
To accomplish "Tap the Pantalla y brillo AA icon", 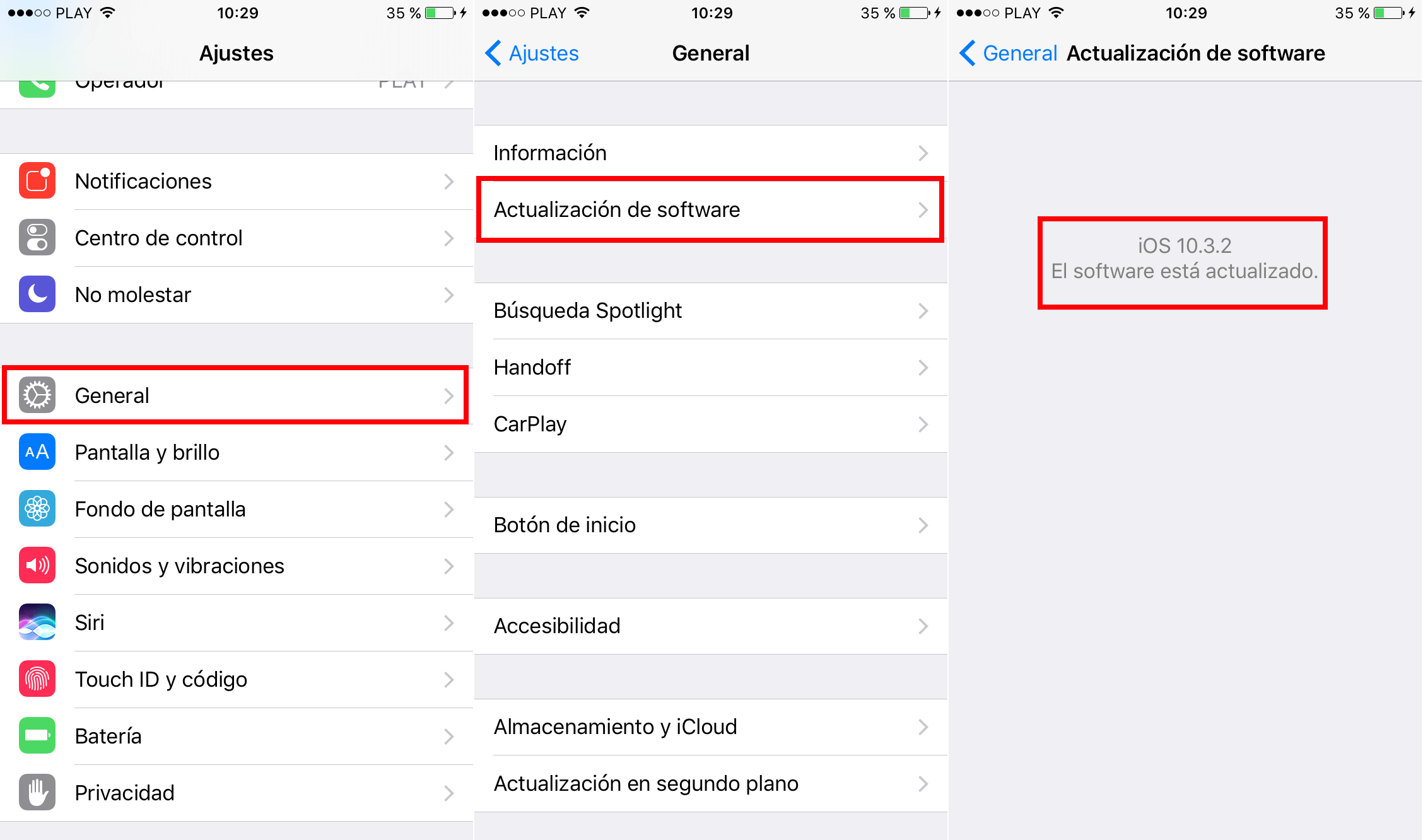I will (x=37, y=452).
